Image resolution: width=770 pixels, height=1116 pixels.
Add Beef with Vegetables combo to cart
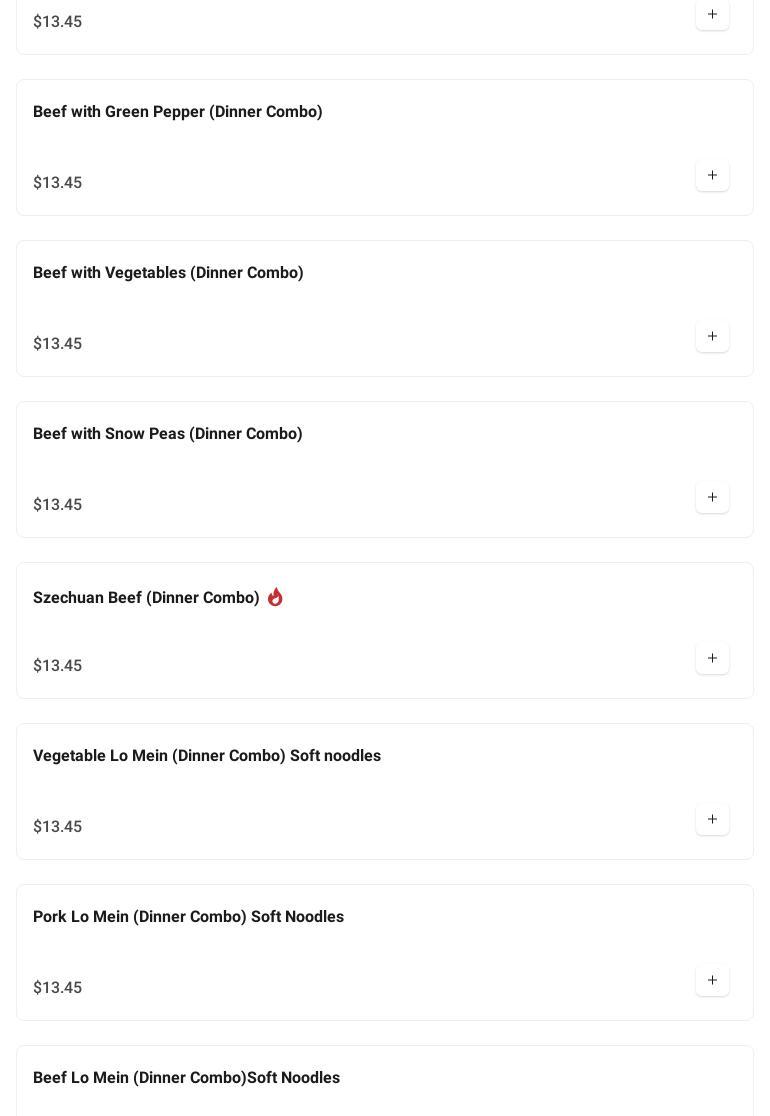click(712, 337)
